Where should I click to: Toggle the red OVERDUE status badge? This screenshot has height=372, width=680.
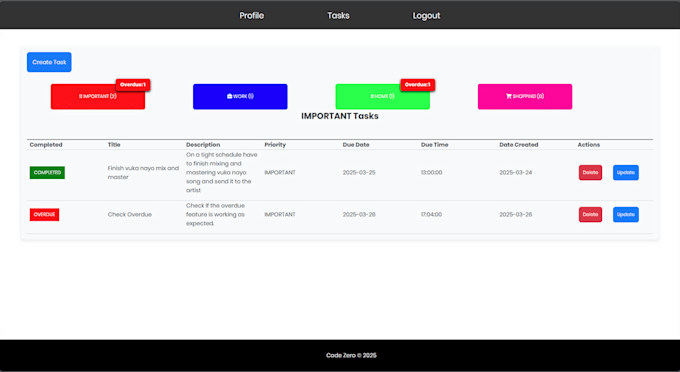(x=44, y=215)
